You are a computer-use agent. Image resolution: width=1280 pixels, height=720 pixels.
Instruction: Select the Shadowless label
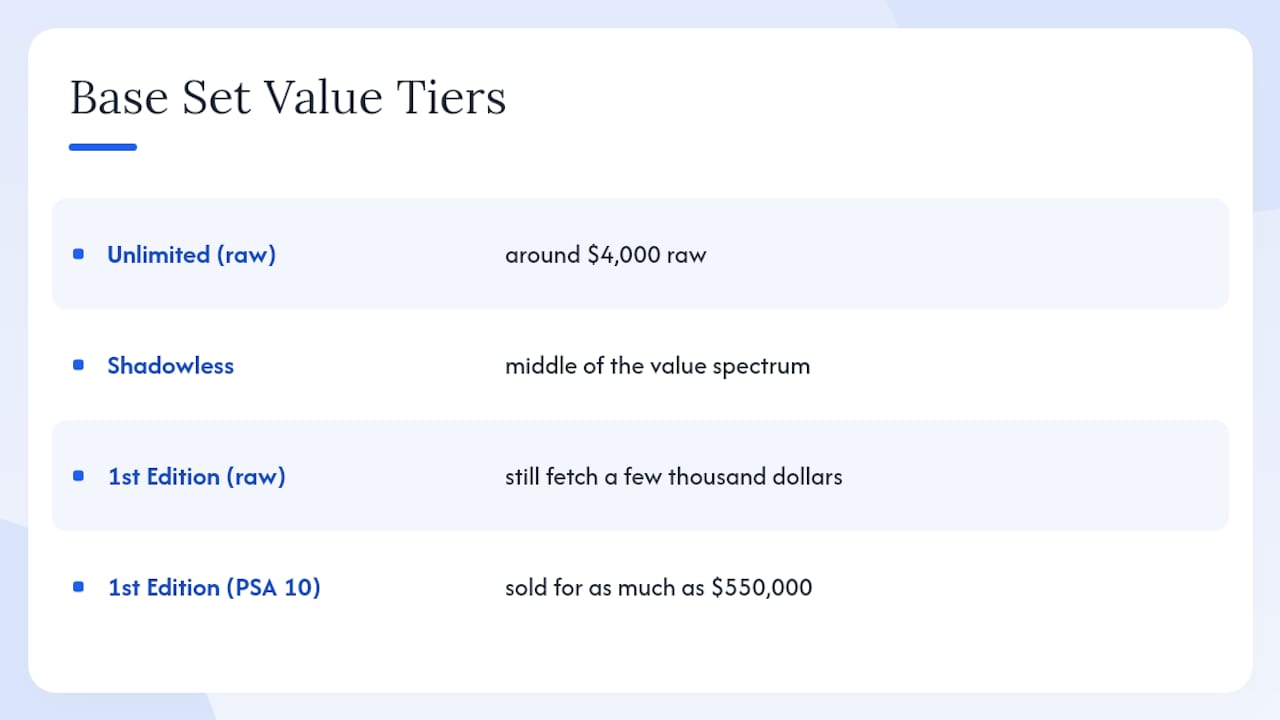point(170,366)
